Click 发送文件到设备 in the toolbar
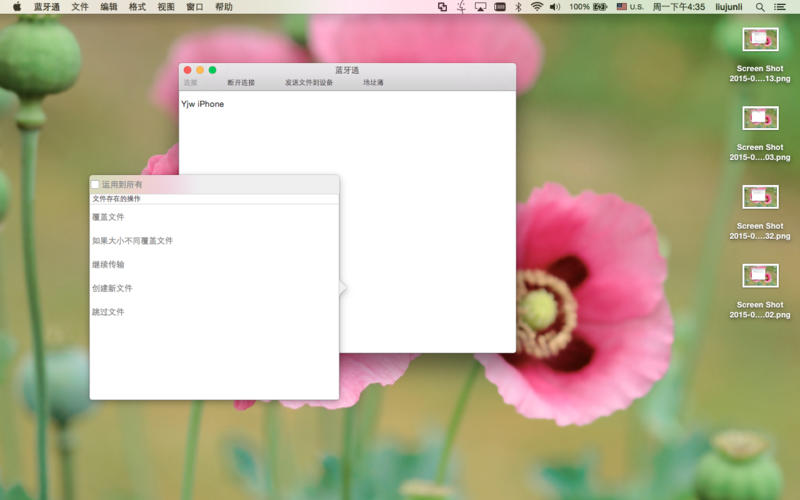Screen dimensions: 800x500 (309, 83)
